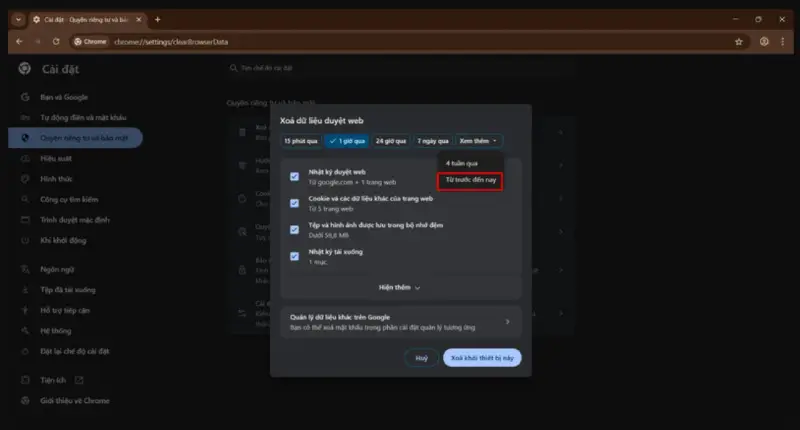Go back with the browser back arrow

19,41
